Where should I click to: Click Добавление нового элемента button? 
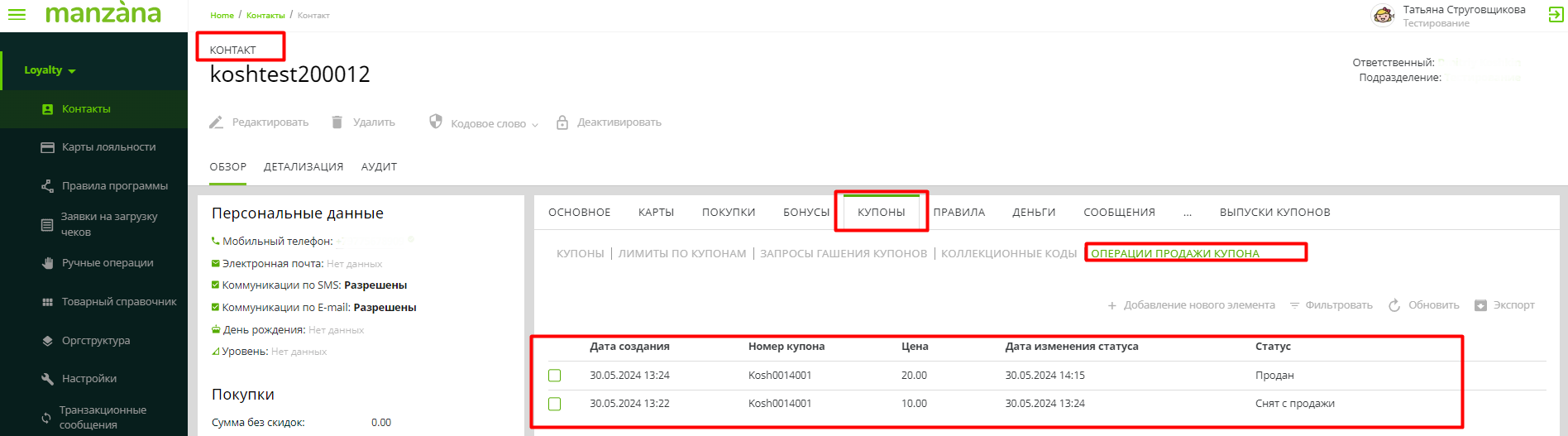pos(1191,305)
